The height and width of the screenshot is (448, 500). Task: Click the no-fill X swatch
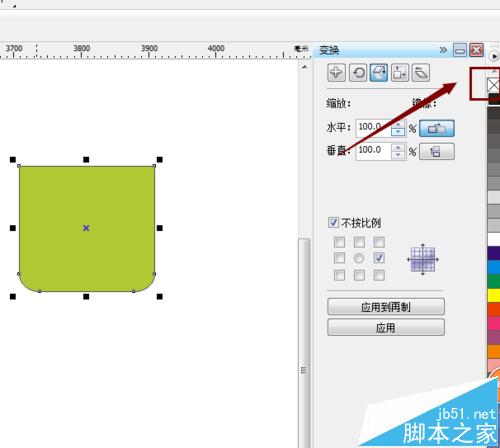point(494,85)
